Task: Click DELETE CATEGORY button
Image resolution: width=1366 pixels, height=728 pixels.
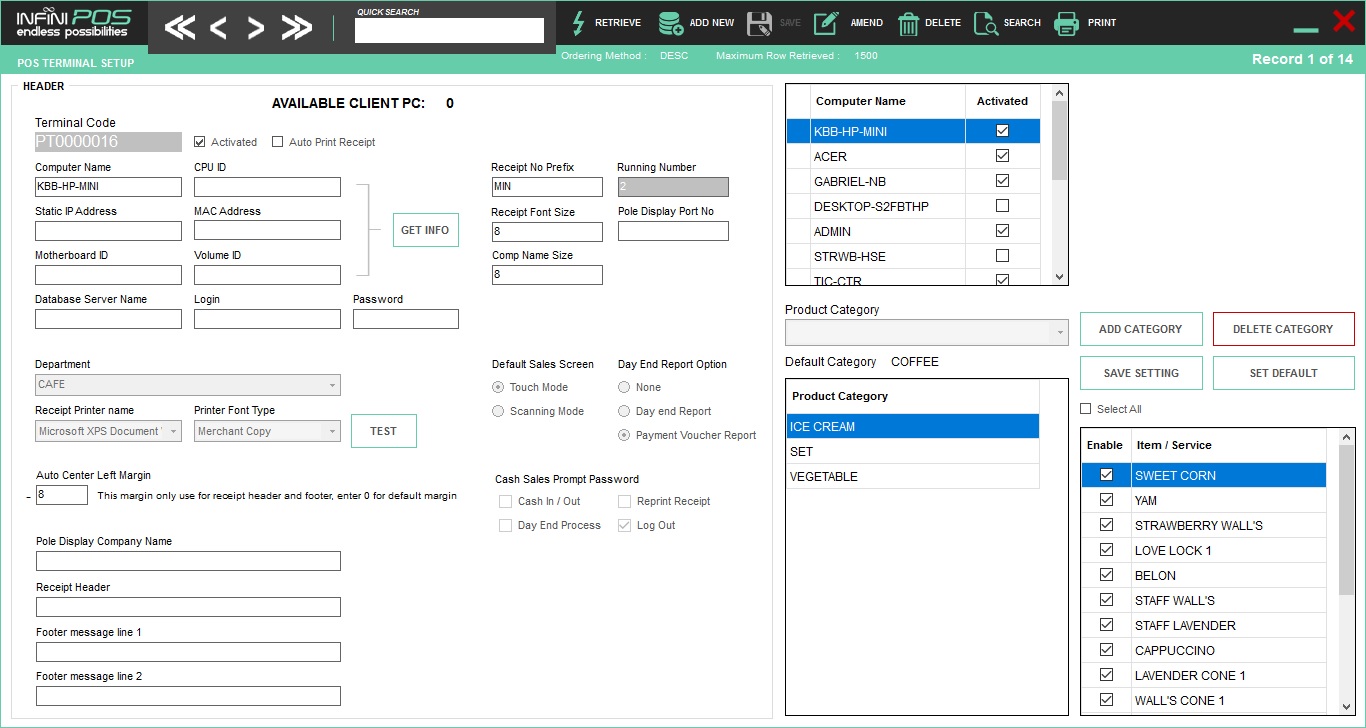Action: pyautogui.click(x=1283, y=329)
